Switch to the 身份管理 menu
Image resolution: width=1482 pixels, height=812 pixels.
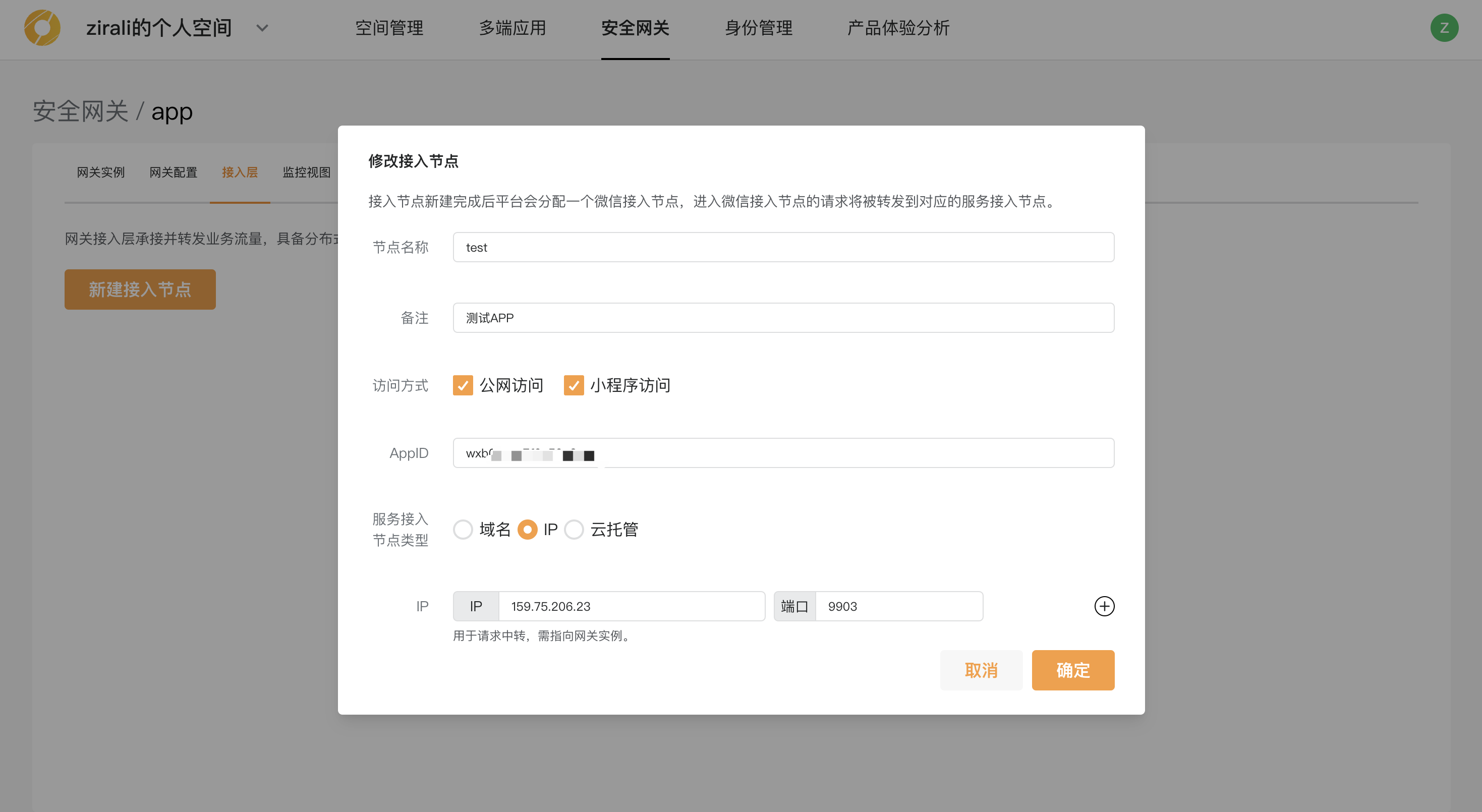coord(758,28)
